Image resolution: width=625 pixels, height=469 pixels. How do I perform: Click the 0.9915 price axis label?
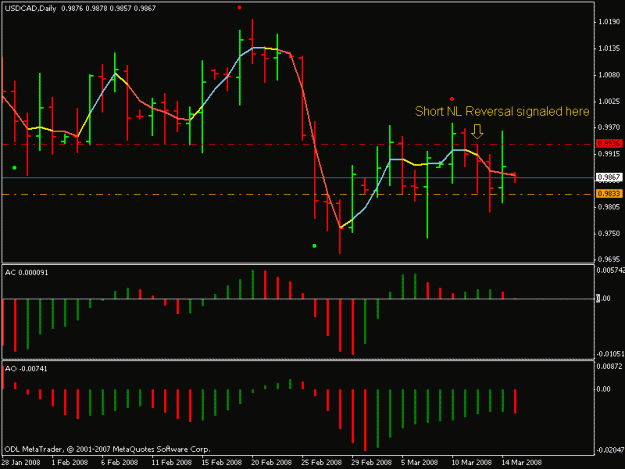click(x=609, y=154)
